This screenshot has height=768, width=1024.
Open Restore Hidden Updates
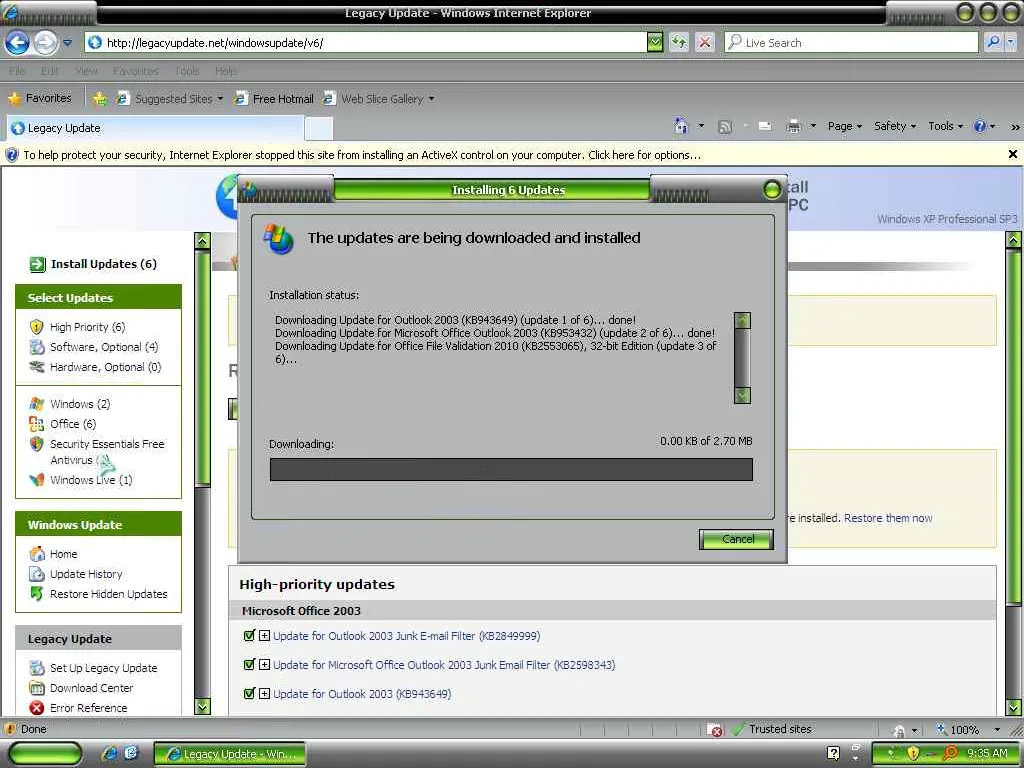(x=108, y=594)
